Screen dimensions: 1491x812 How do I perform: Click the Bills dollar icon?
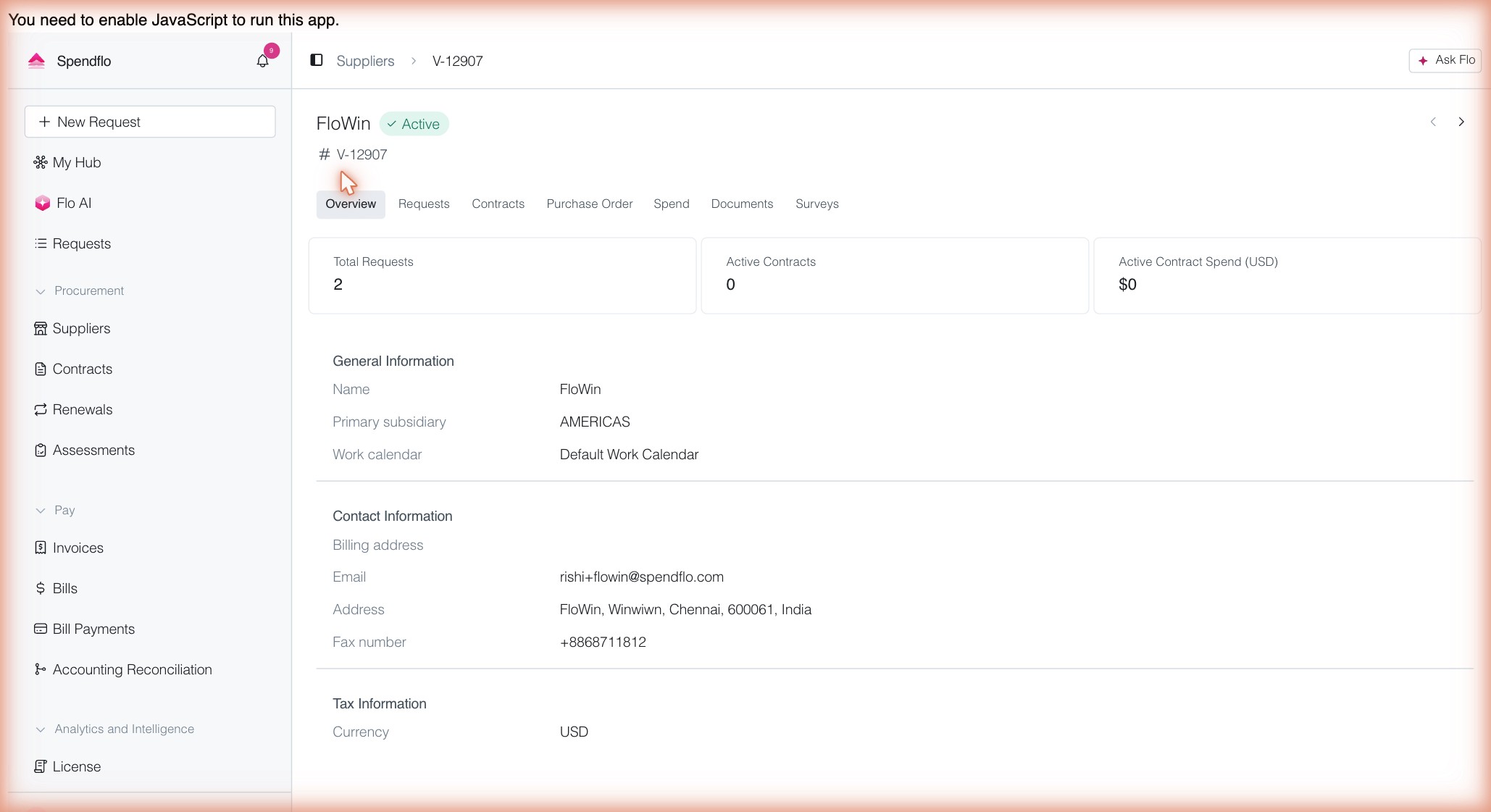click(x=41, y=588)
